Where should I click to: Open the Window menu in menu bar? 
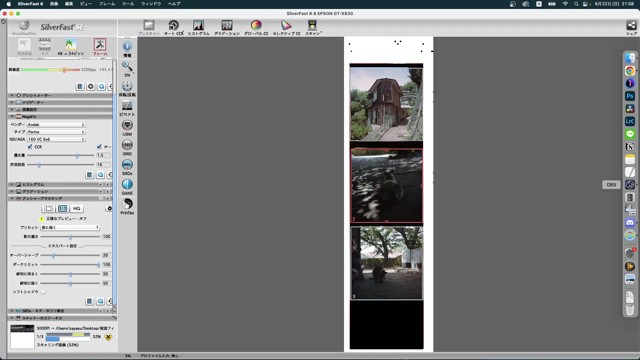(x=151, y=4)
